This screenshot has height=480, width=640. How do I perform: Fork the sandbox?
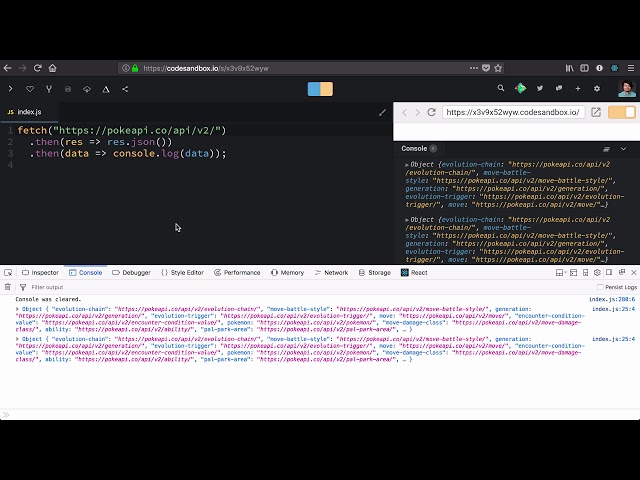[x=49, y=89]
